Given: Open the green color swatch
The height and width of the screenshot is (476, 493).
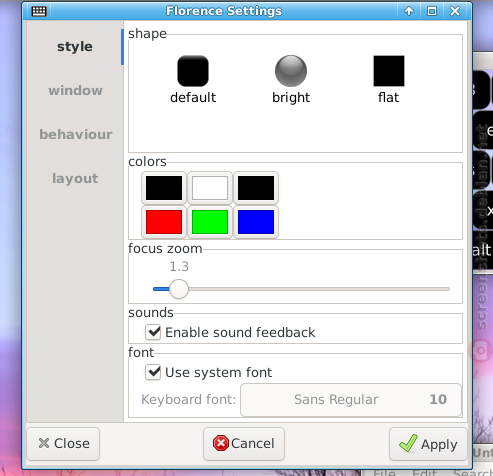Looking at the screenshot, I should coord(210,222).
